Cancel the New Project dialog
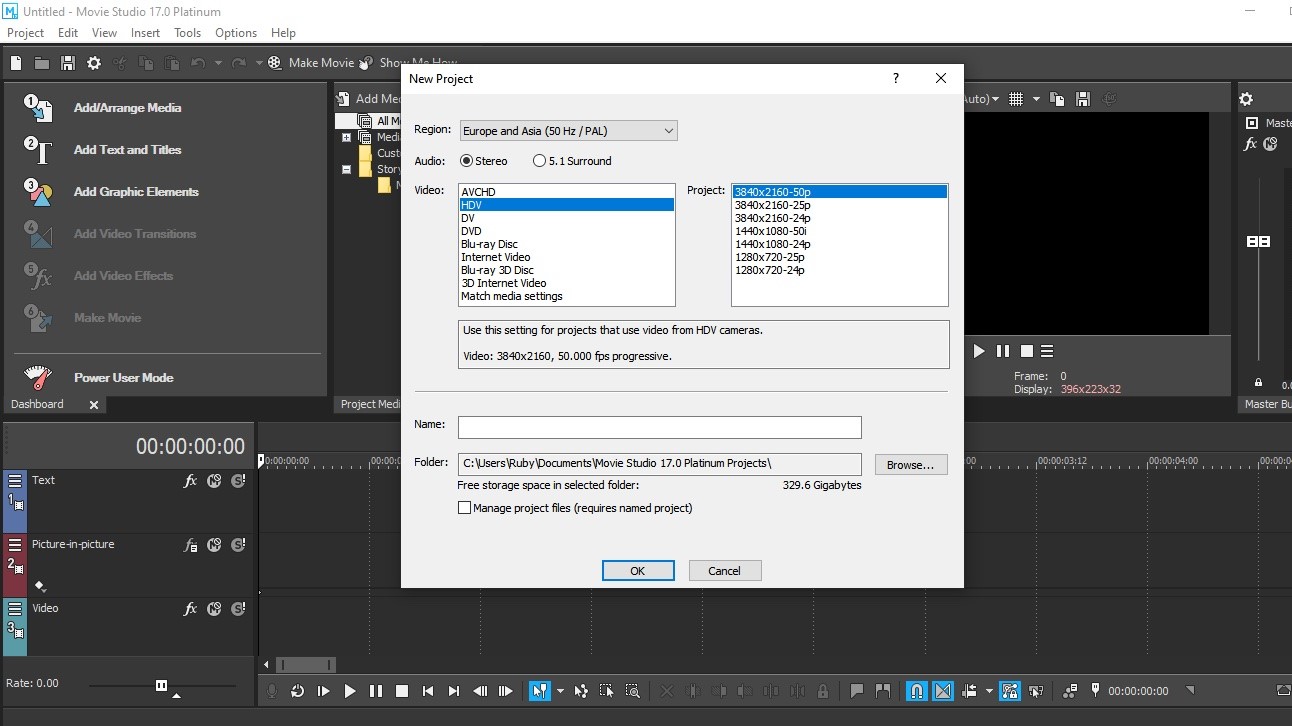This screenshot has height=726, width=1292. pyautogui.click(x=725, y=571)
